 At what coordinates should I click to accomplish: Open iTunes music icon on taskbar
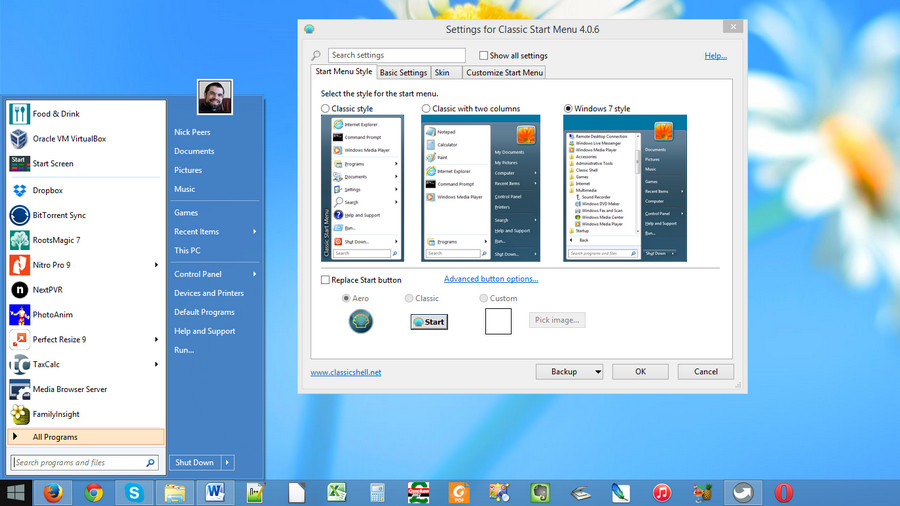(662, 493)
